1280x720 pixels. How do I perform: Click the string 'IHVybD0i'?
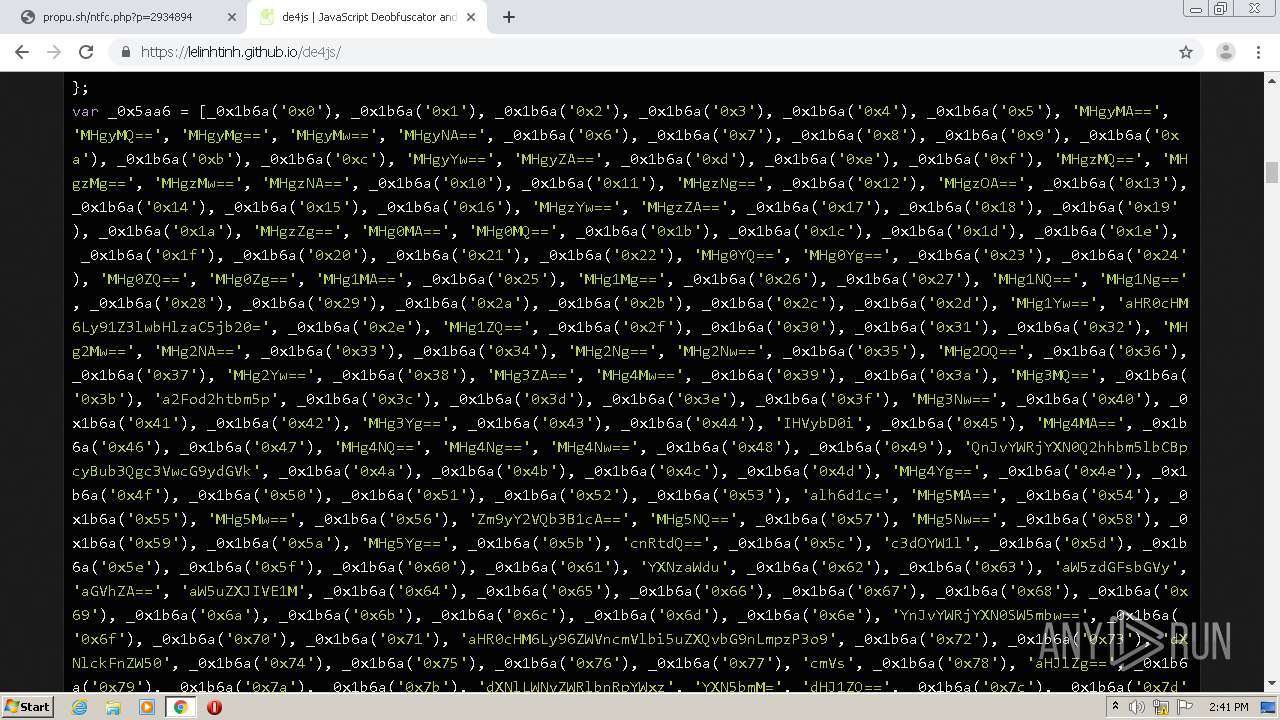point(820,423)
